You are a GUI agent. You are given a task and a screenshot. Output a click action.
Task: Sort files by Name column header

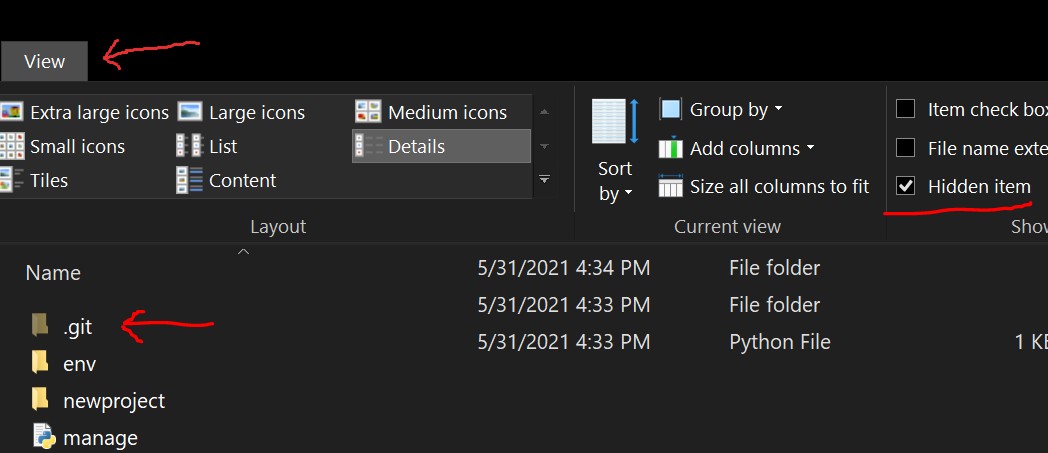pos(53,273)
